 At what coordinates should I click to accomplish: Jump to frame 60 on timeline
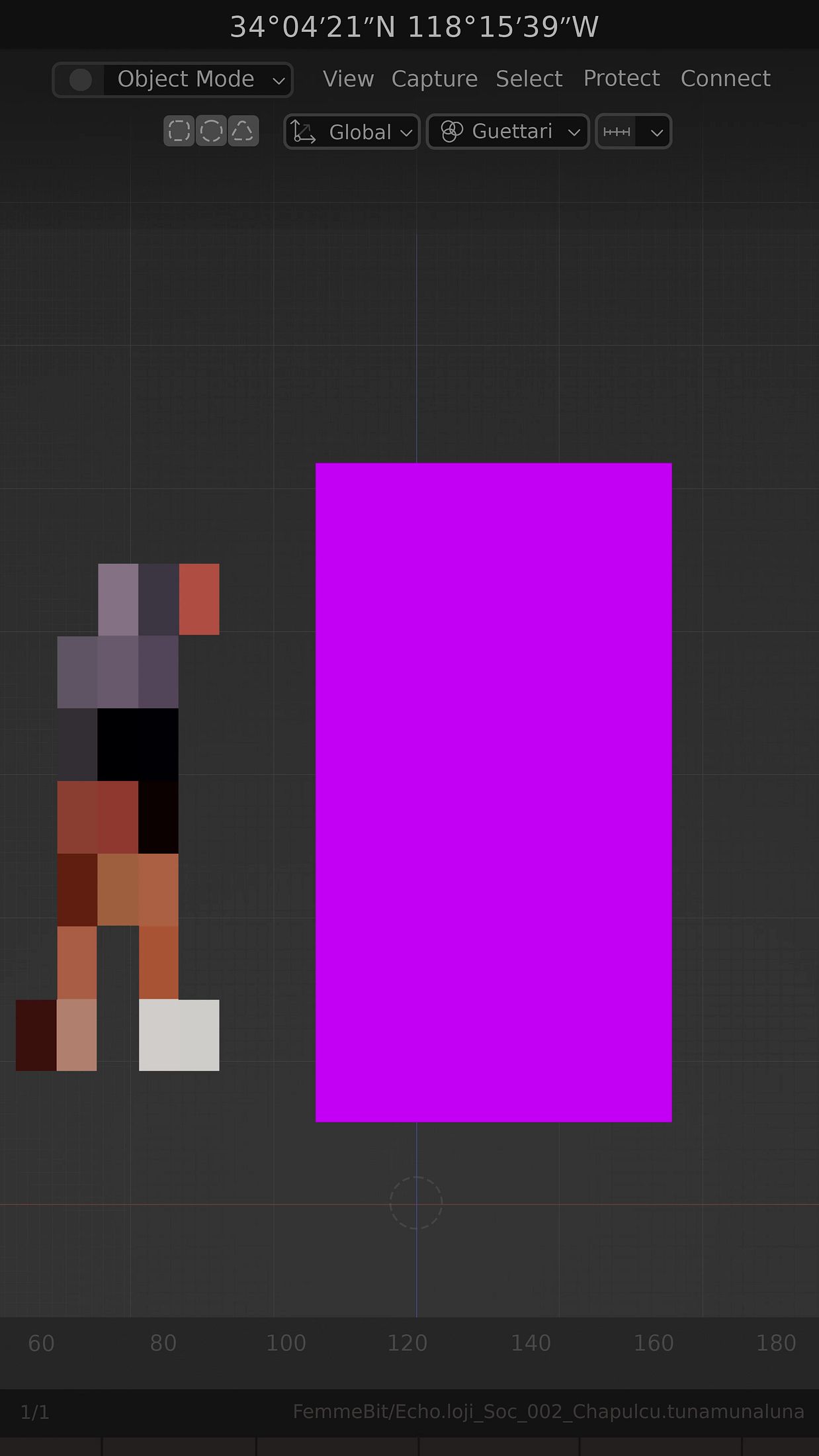pos(41,1343)
